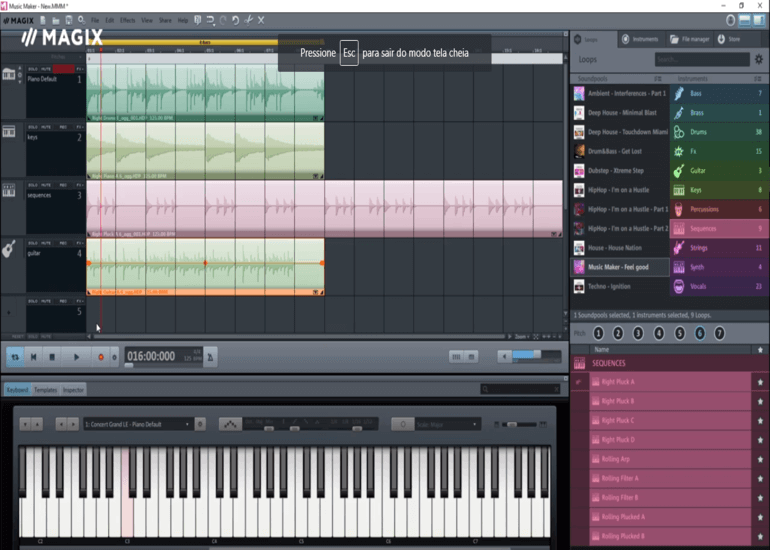
Task: Open FX dropdown on guitar track
Action: point(80,243)
